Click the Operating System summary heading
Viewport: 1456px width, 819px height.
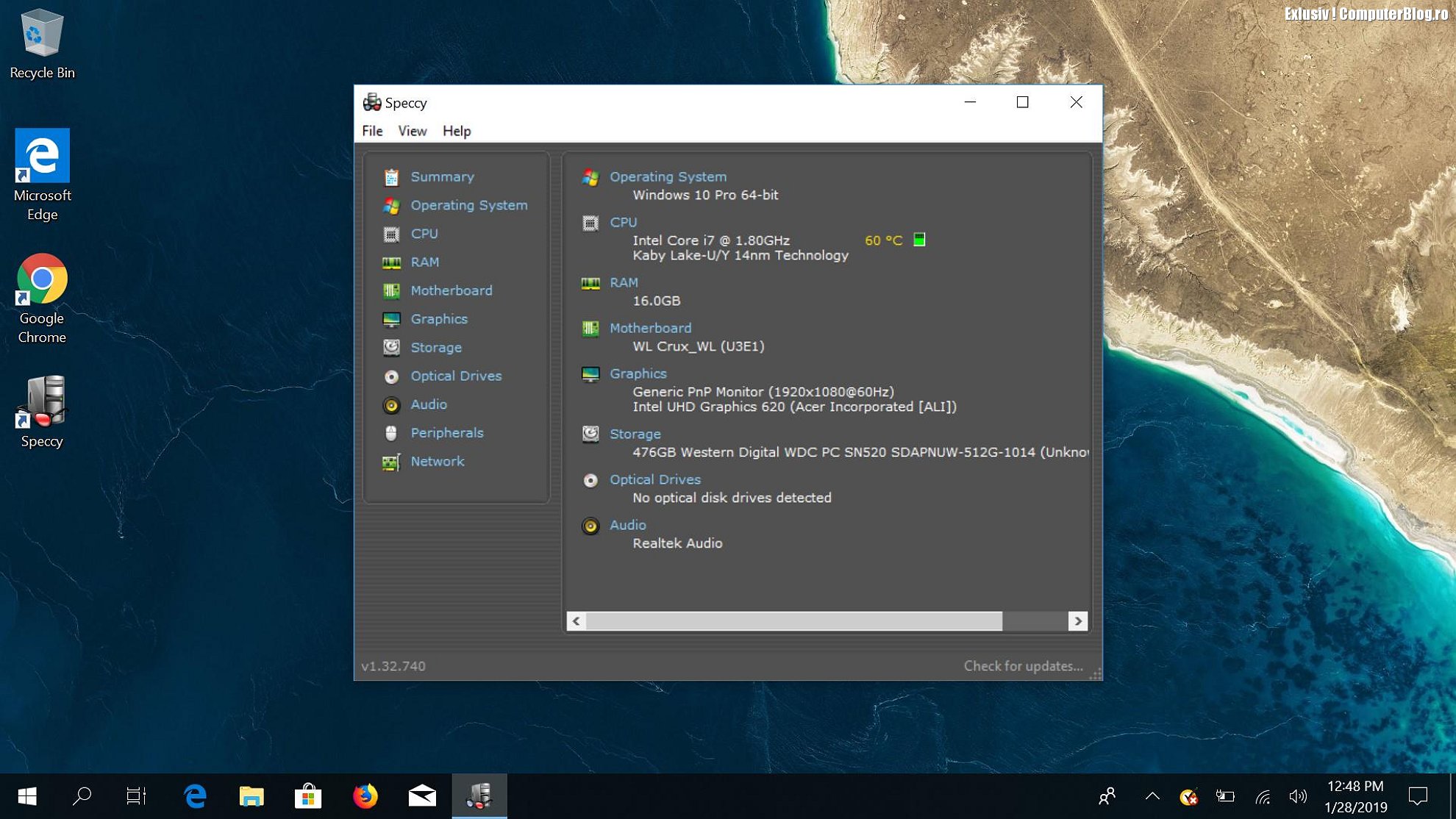click(667, 176)
